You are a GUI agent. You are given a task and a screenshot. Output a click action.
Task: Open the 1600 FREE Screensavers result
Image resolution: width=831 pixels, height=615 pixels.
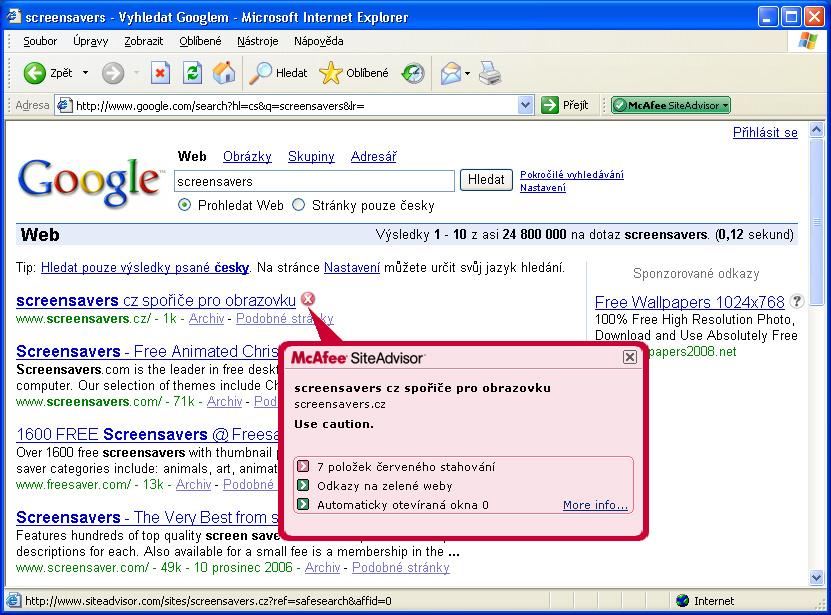point(147,434)
